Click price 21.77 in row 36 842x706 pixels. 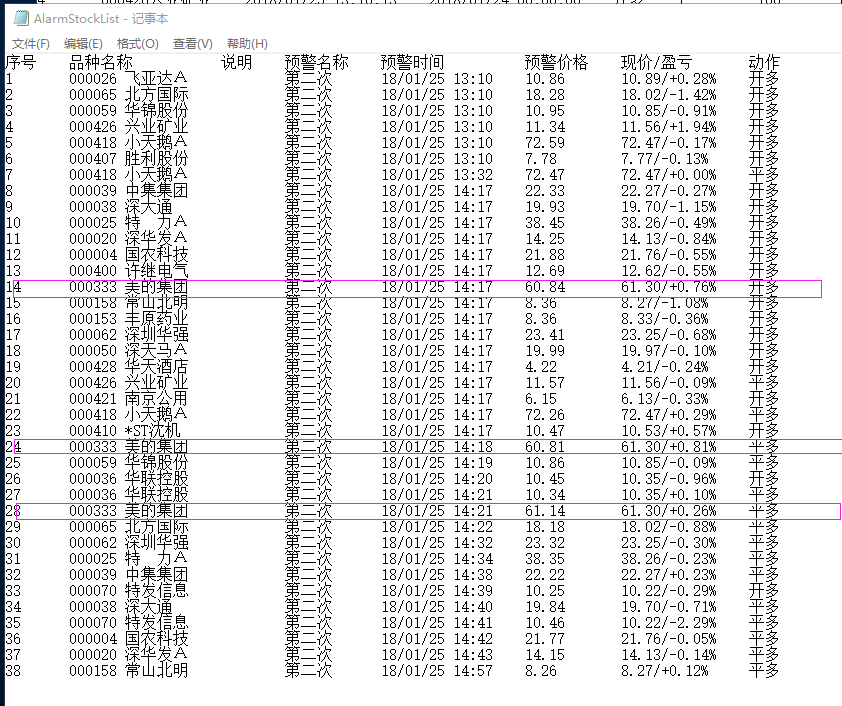545,638
